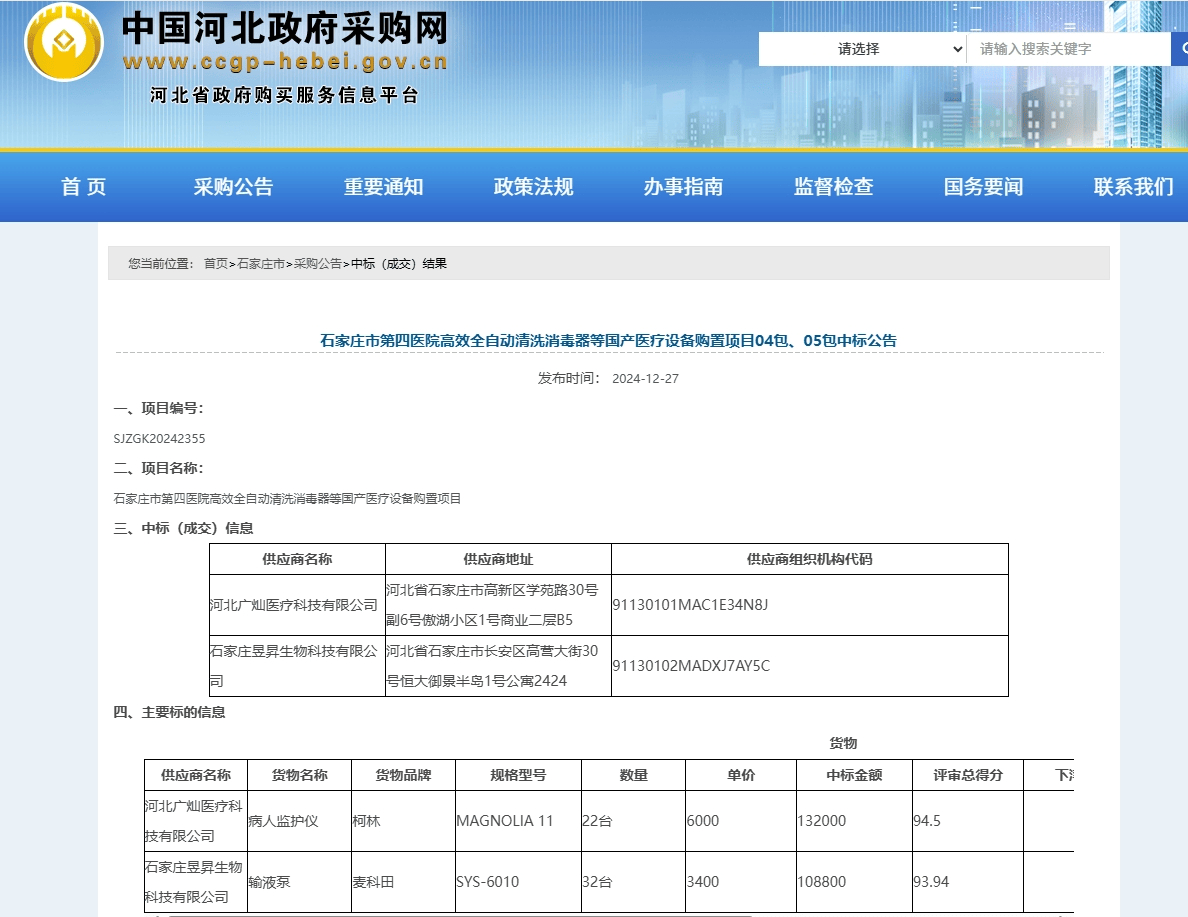The width and height of the screenshot is (1188, 917).
Task: Click the 单价 column header
Action: pos(741,775)
